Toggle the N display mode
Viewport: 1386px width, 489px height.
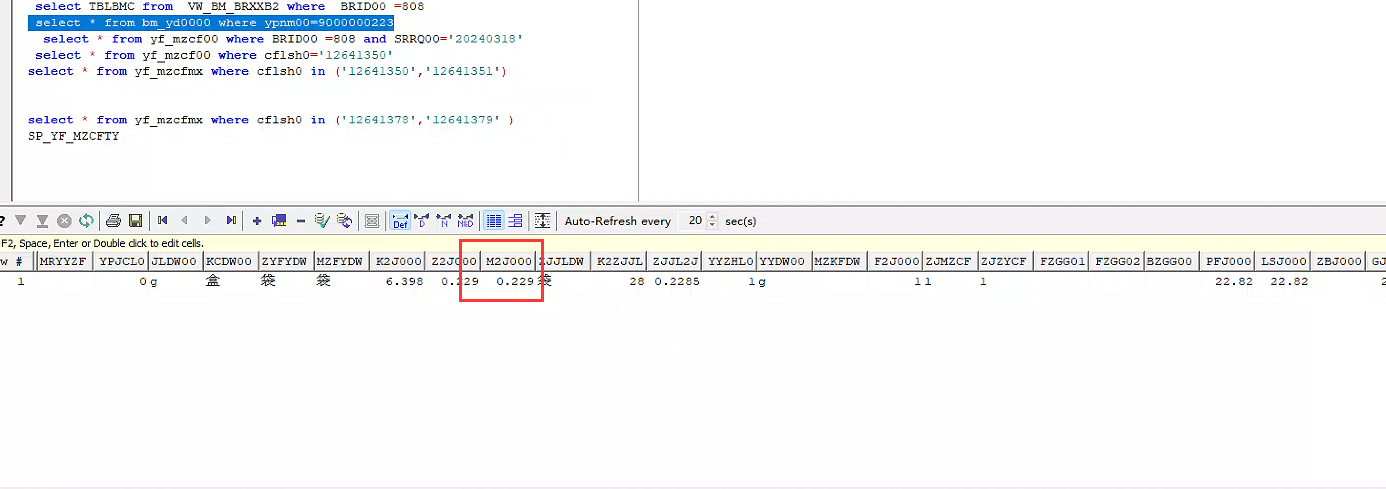[443, 220]
